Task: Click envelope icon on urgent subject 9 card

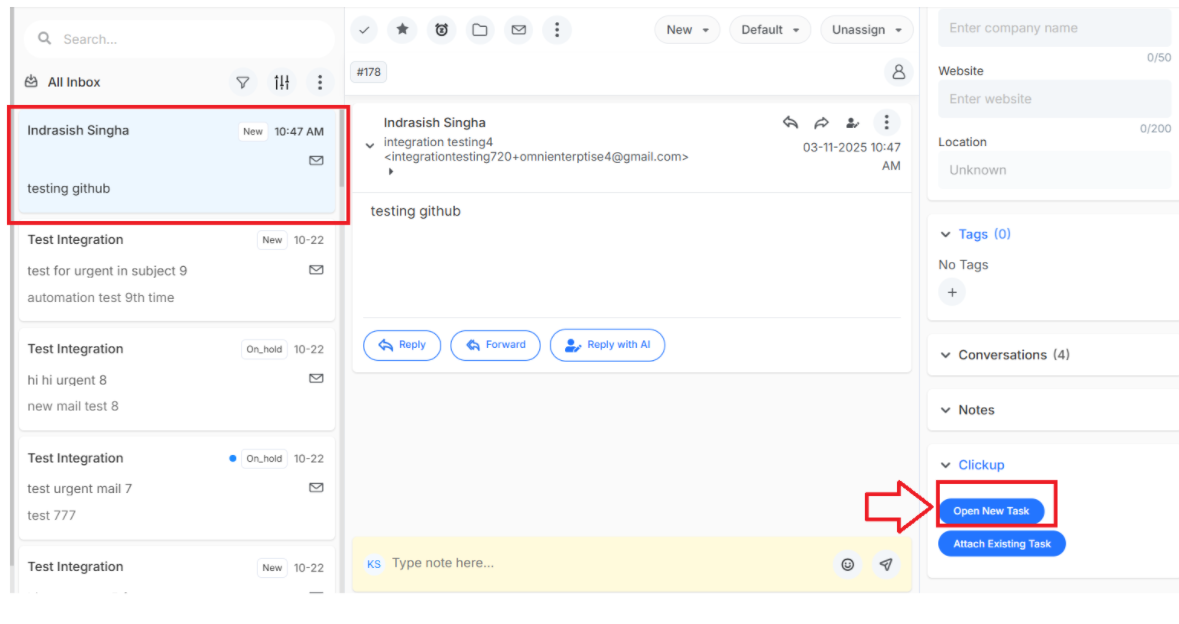Action: tap(317, 270)
